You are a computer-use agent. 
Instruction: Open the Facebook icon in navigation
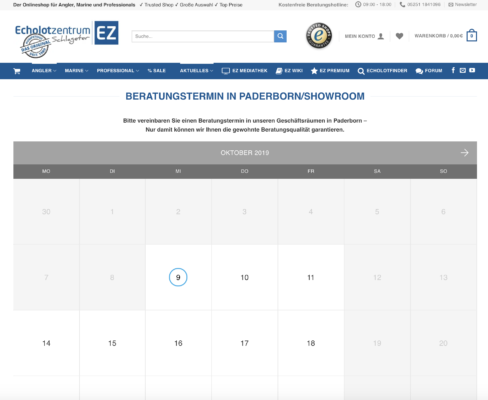click(x=453, y=70)
